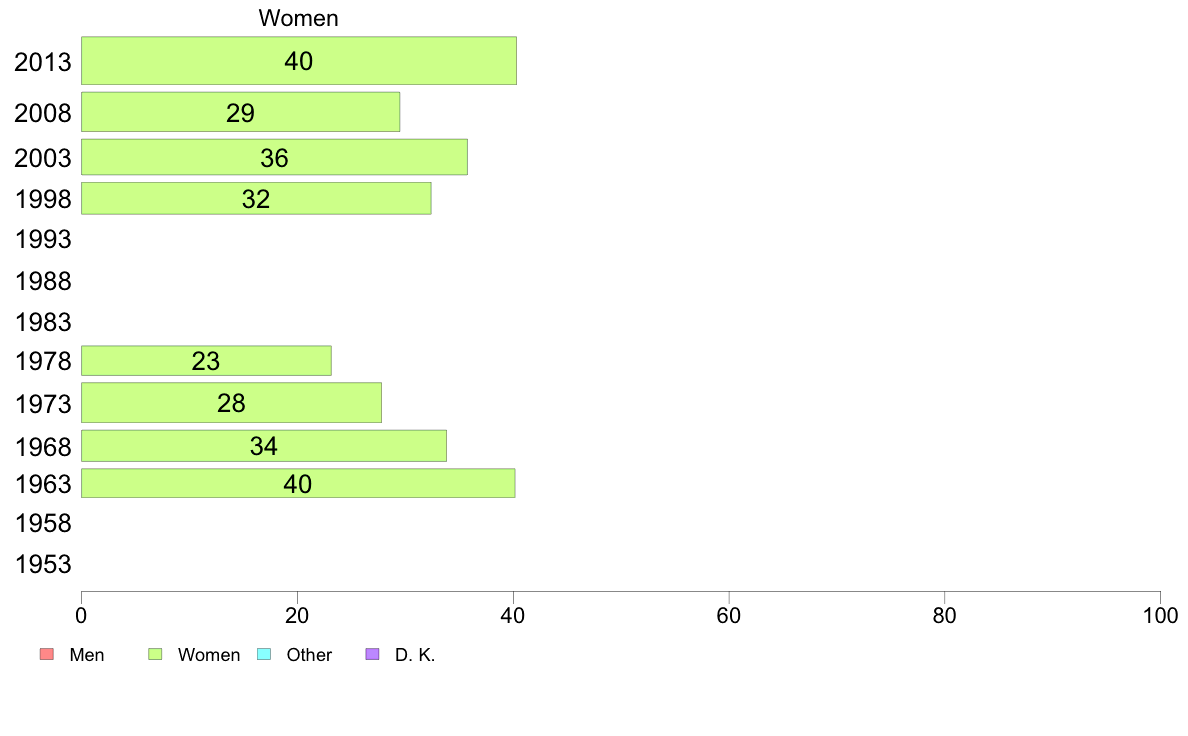Click the cyan Other legend swatch
Image resolution: width=1188 pixels, height=736 pixels.
[x=264, y=654]
